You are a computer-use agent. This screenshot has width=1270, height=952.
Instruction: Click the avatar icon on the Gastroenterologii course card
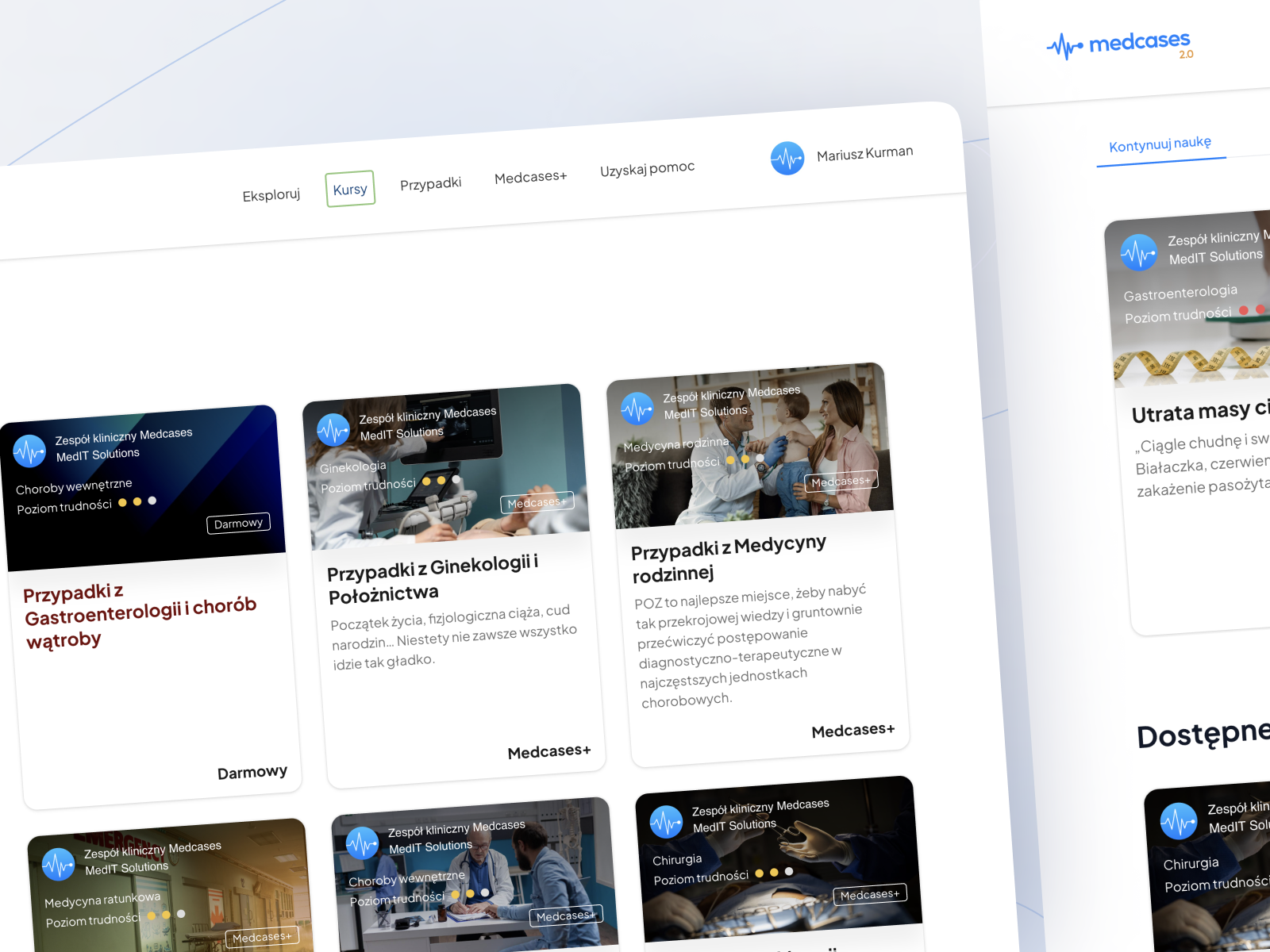[29, 451]
